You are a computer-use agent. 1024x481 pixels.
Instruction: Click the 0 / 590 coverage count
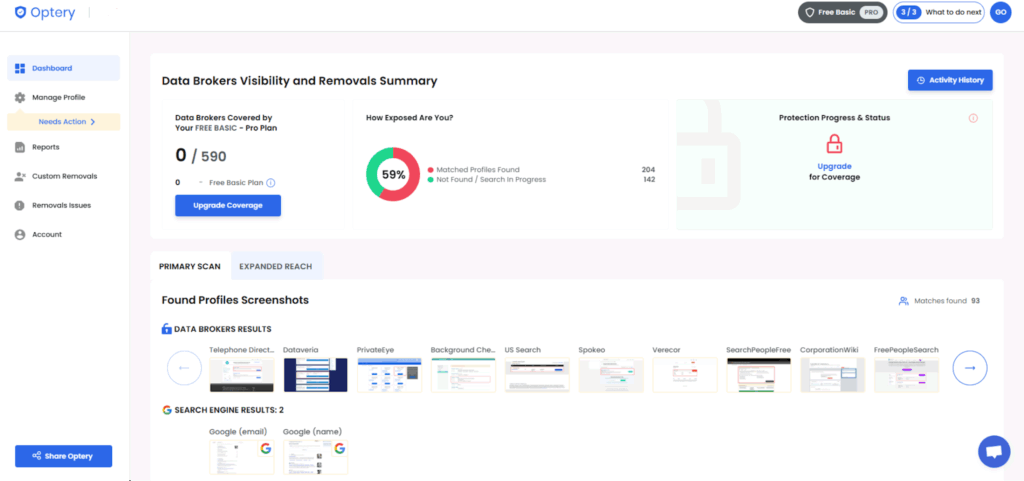(x=201, y=156)
